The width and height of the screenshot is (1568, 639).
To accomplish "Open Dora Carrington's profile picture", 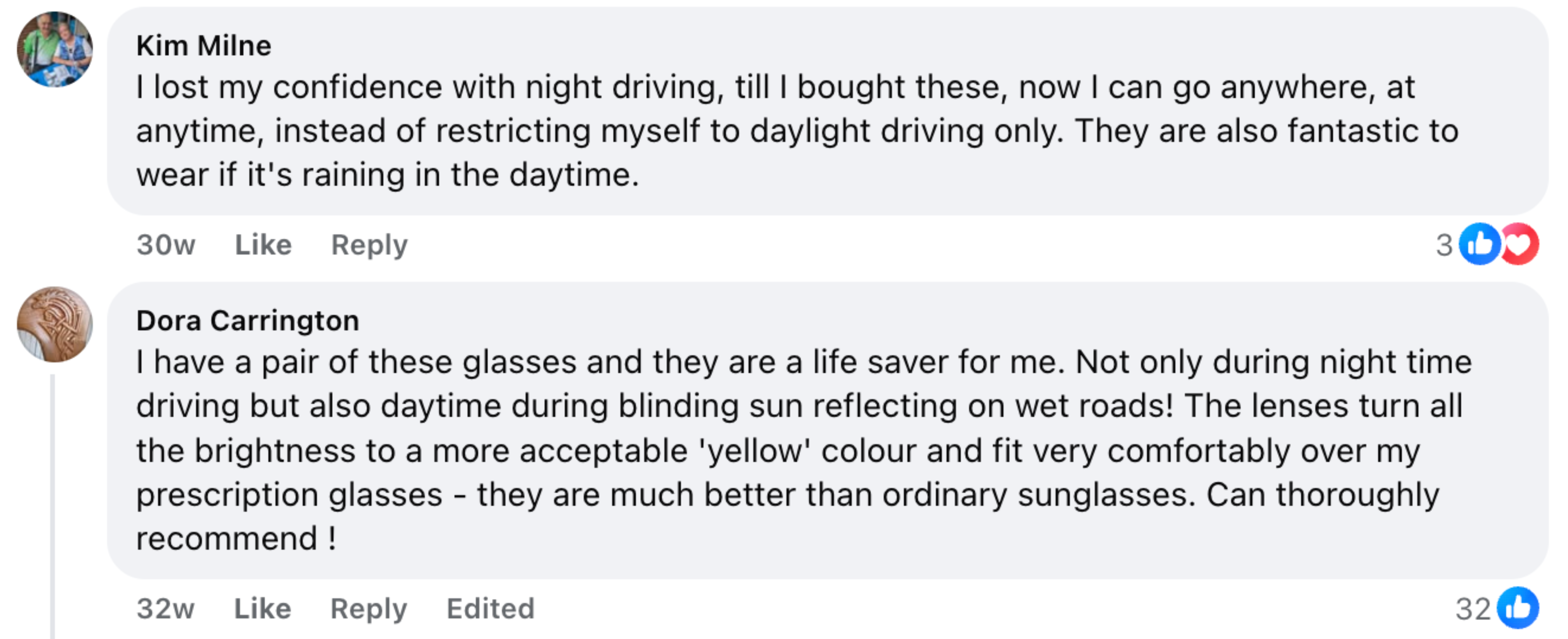I will (x=55, y=324).
